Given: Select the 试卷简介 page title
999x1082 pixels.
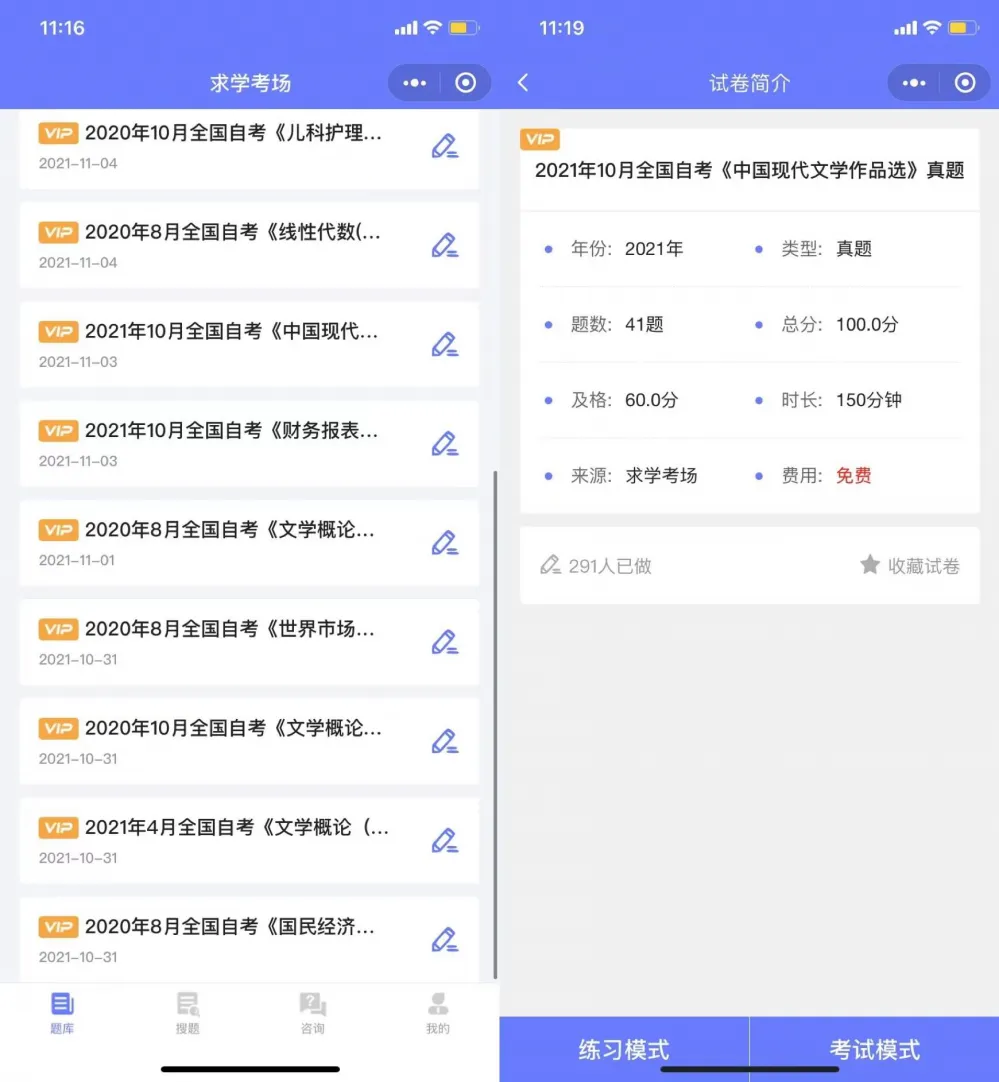Looking at the screenshot, I should [x=749, y=83].
